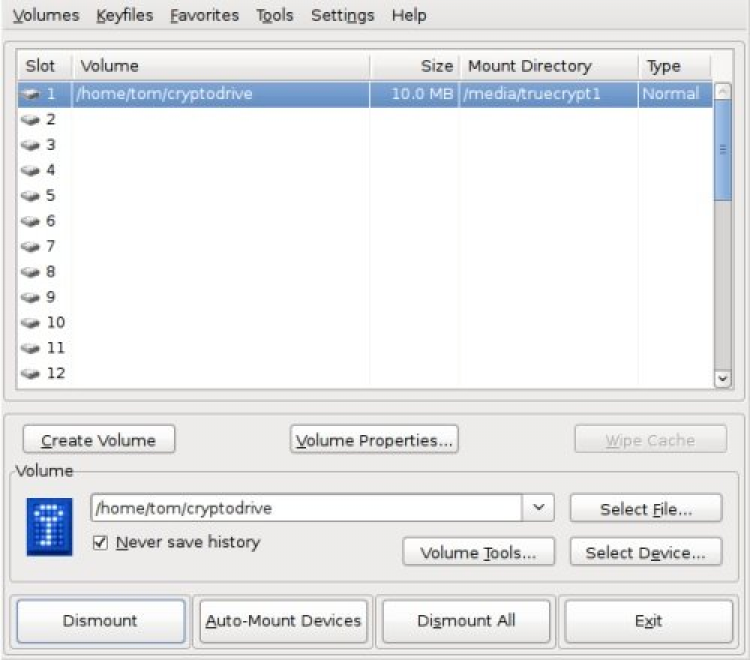This screenshot has height=660, width=750.
Task: Click the blue TrueCrypt logo icon
Action: pos(49,527)
